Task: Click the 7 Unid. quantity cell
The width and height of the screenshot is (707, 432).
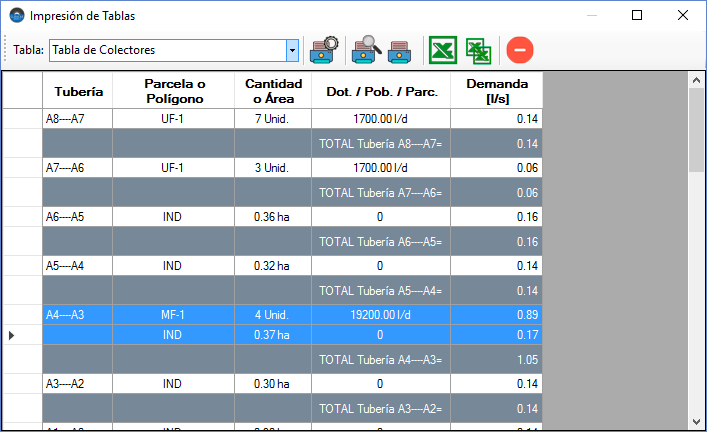Action: click(273, 119)
